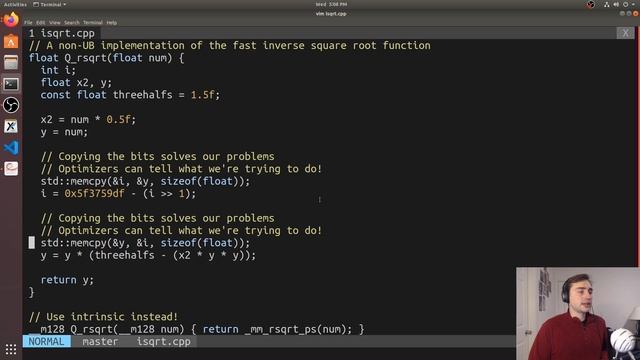
Task: Click '_mm_rsqrt_ps(num);' in the last line
Action: [x=298, y=329]
